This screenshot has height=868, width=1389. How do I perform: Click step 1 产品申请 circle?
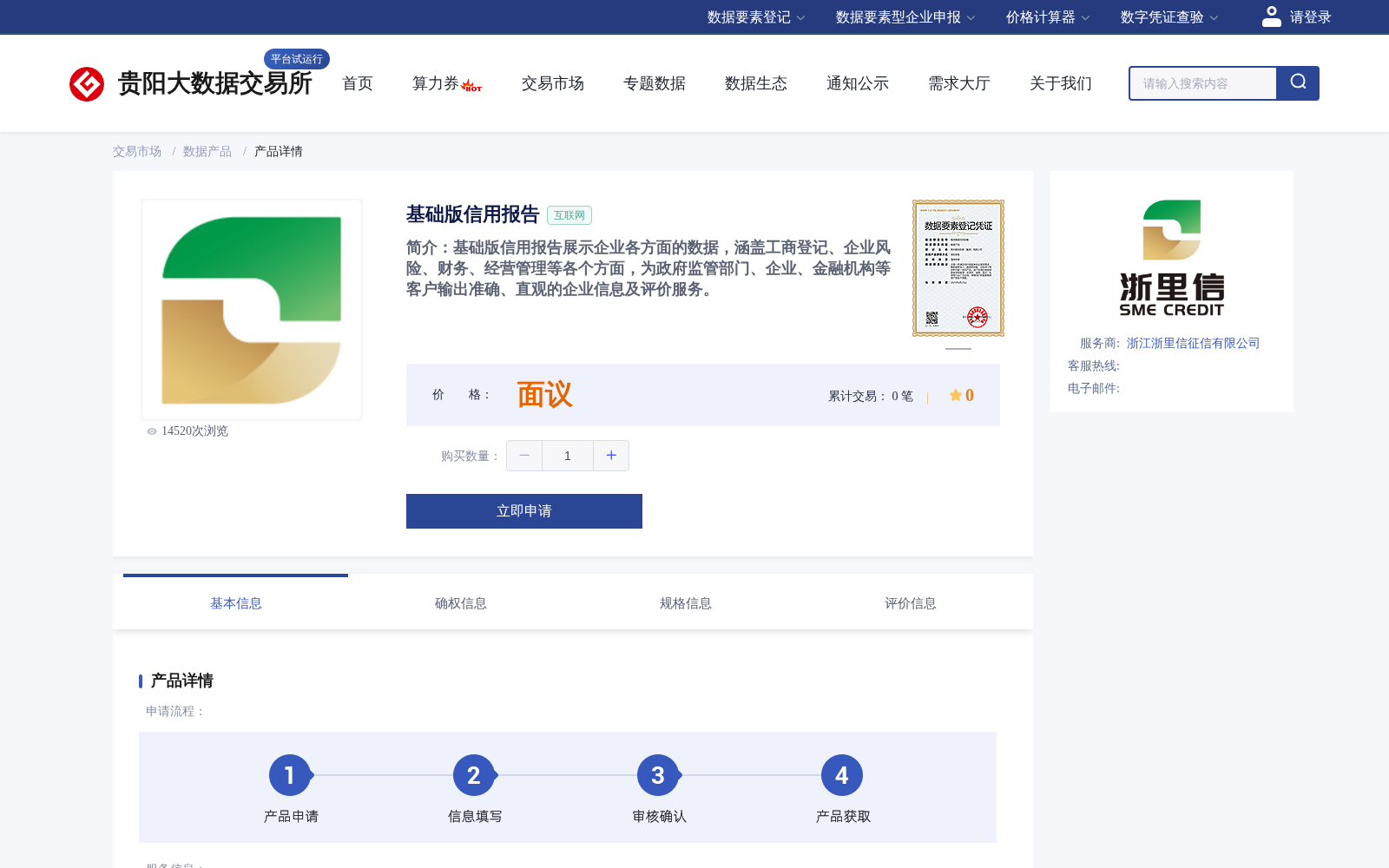[290, 775]
